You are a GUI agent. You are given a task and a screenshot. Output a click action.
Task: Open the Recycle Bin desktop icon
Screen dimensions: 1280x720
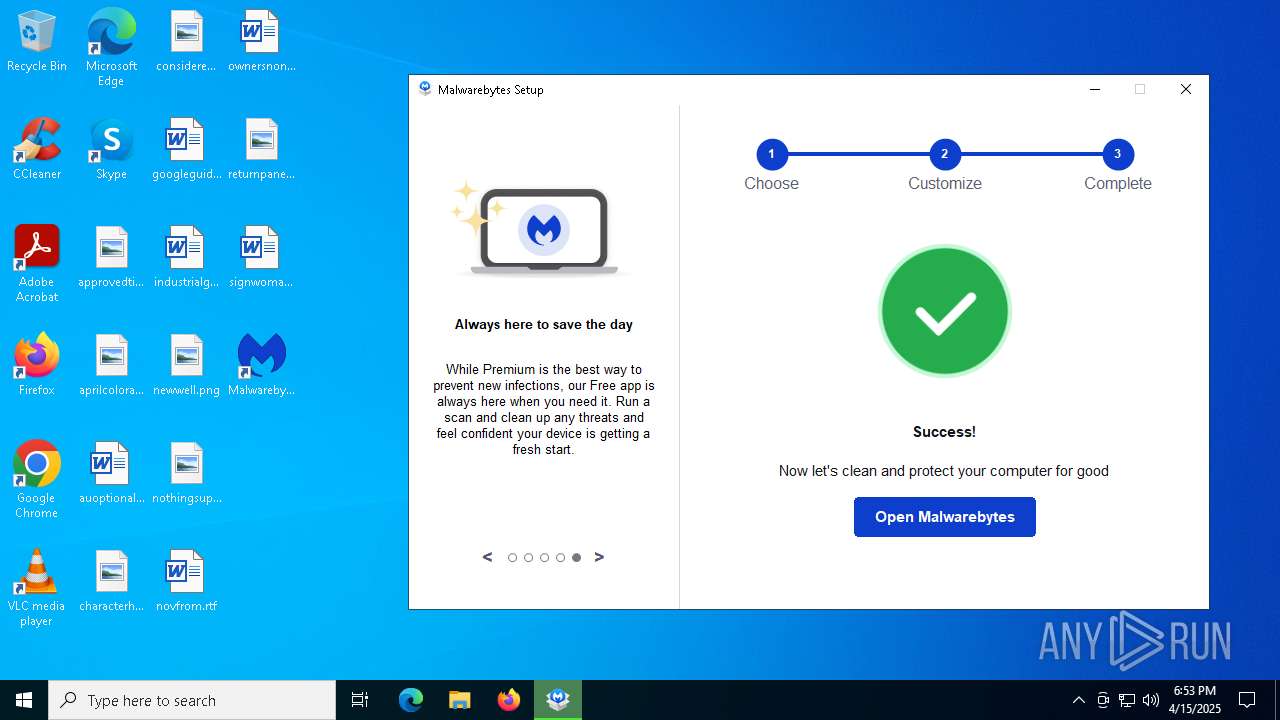[x=37, y=42]
